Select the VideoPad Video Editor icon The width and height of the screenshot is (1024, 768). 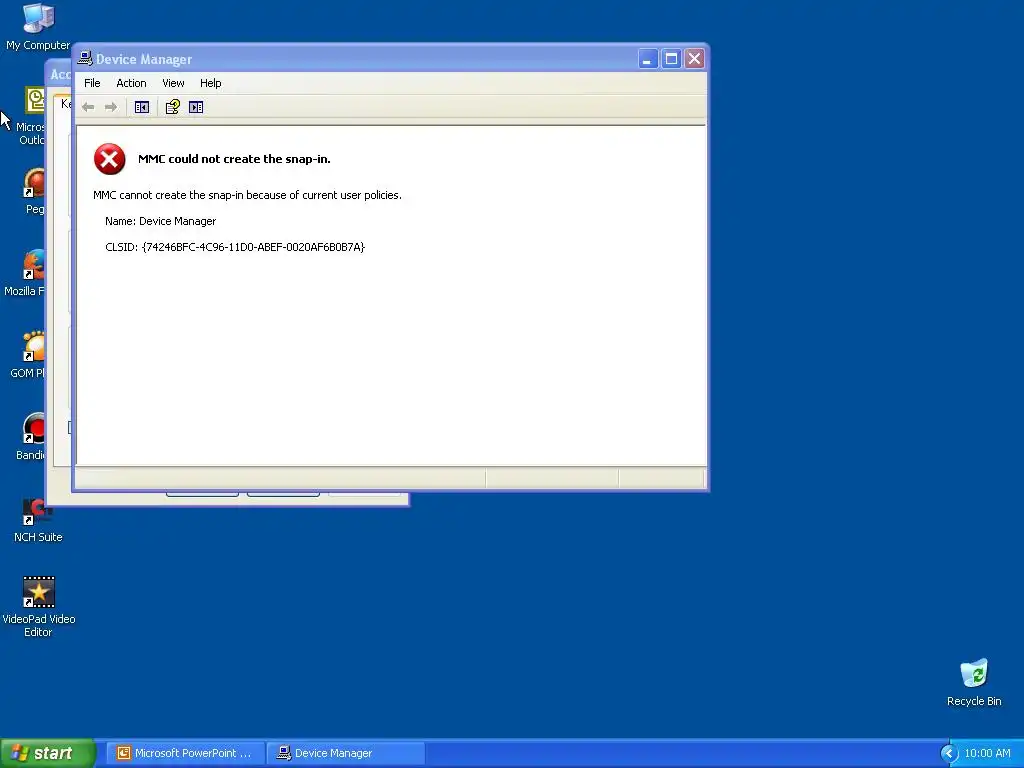39,607
